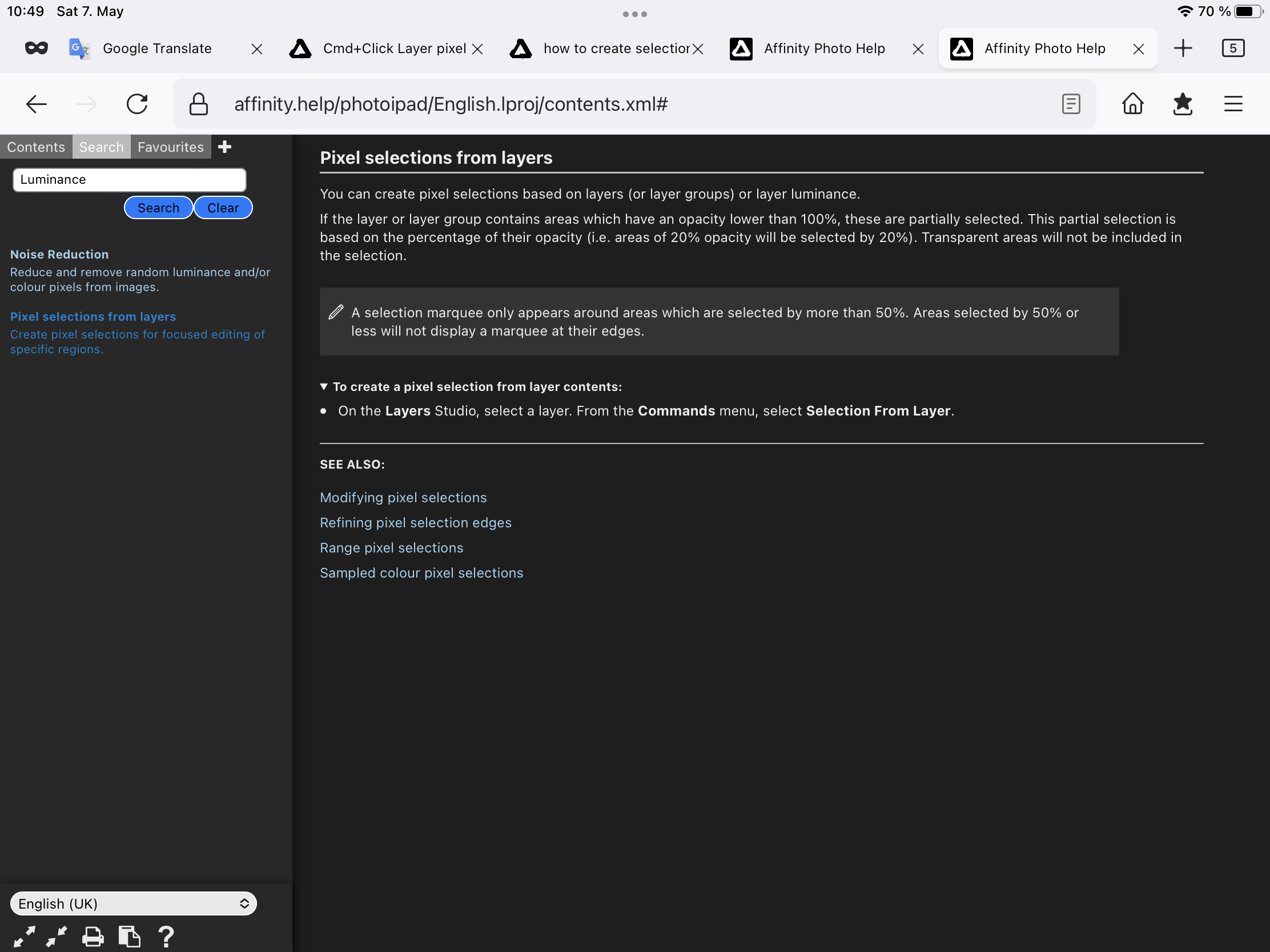Go to browser home page
This screenshot has width=1270, height=952.
coord(1132,104)
